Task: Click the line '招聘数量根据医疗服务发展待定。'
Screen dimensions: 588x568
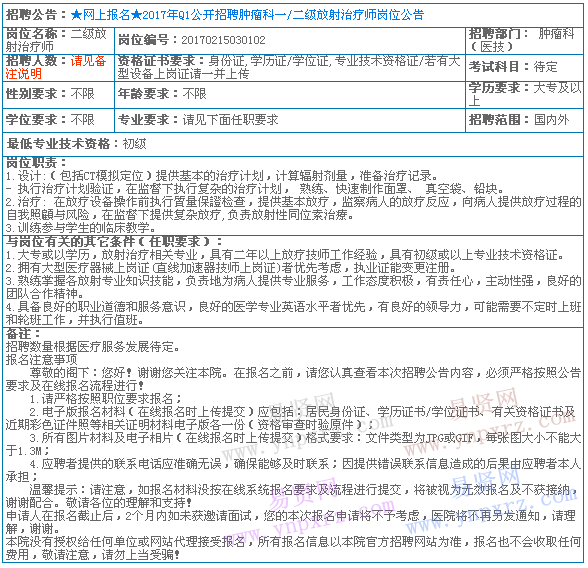Action: [93, 346]
